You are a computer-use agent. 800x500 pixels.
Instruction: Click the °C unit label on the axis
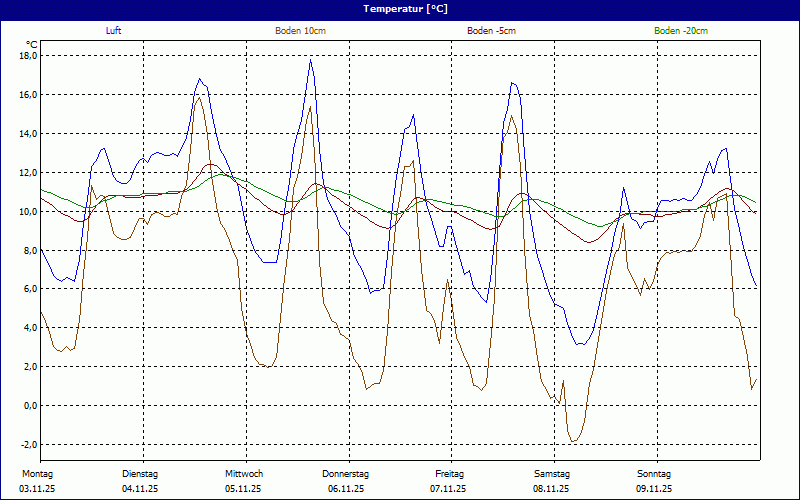coord(32,45)
